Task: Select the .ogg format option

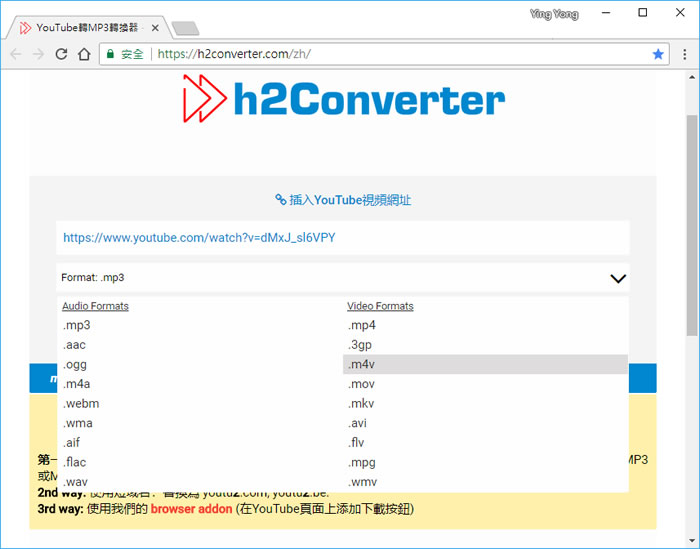Action: click(200, 364)
